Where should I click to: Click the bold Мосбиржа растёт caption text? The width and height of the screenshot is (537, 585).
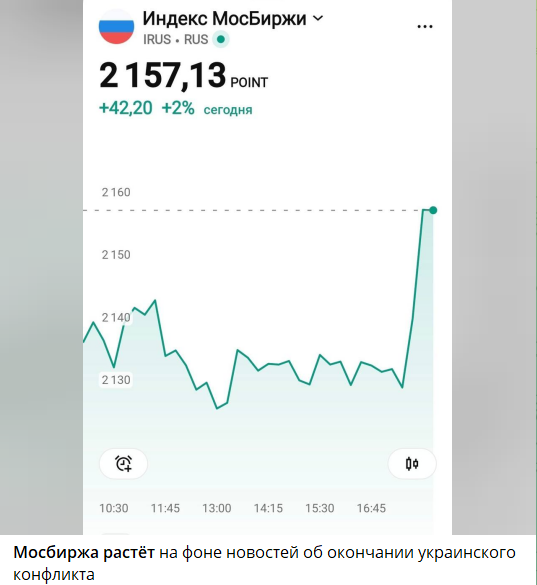[x=84, y=553]
